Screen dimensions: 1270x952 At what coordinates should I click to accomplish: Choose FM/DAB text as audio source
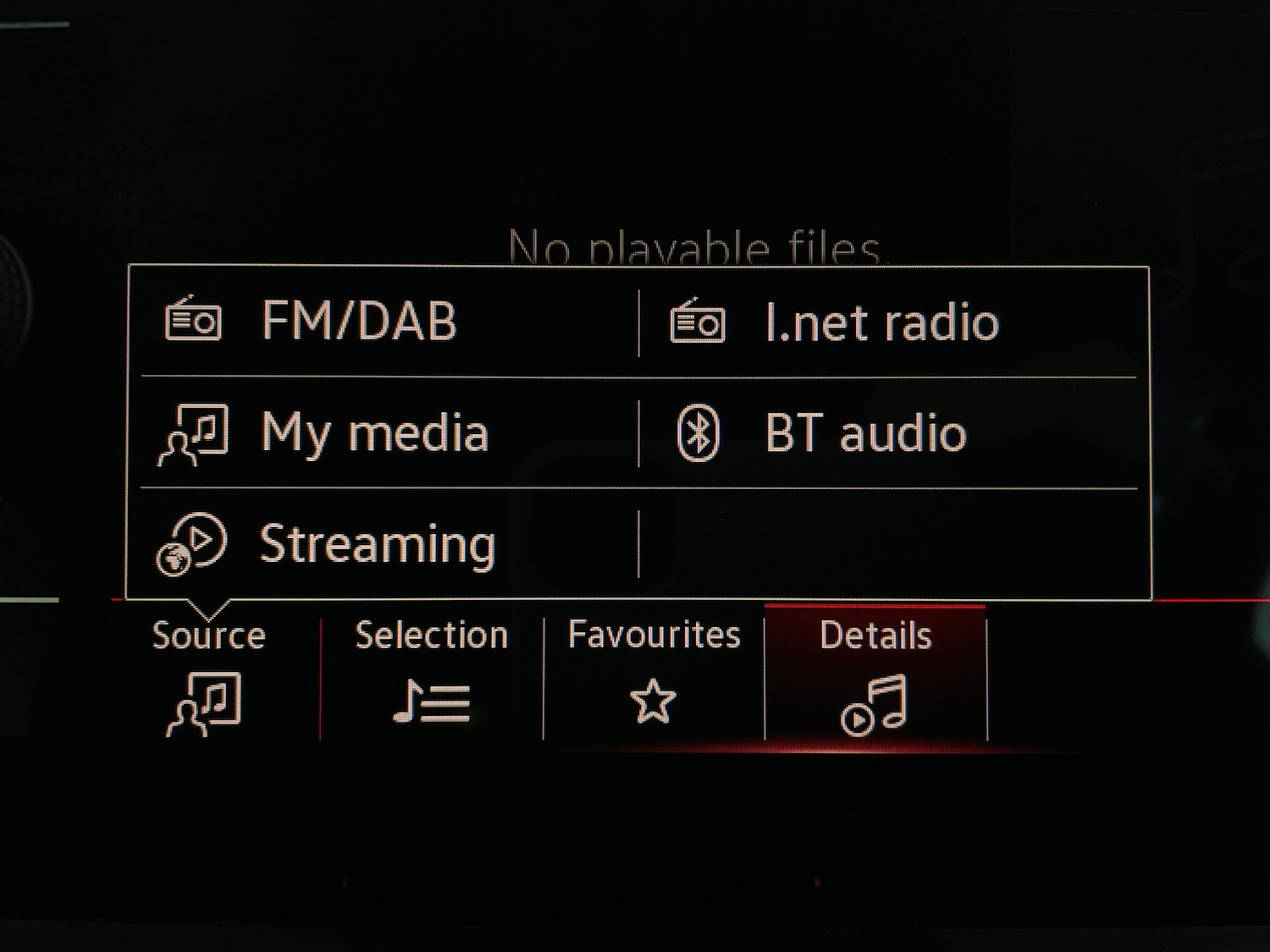359,321
